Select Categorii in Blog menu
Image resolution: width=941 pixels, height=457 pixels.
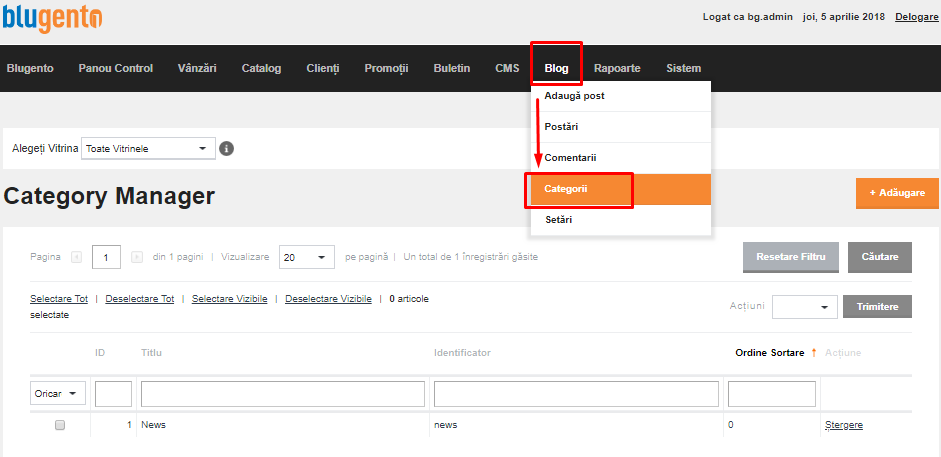(621, 190)
